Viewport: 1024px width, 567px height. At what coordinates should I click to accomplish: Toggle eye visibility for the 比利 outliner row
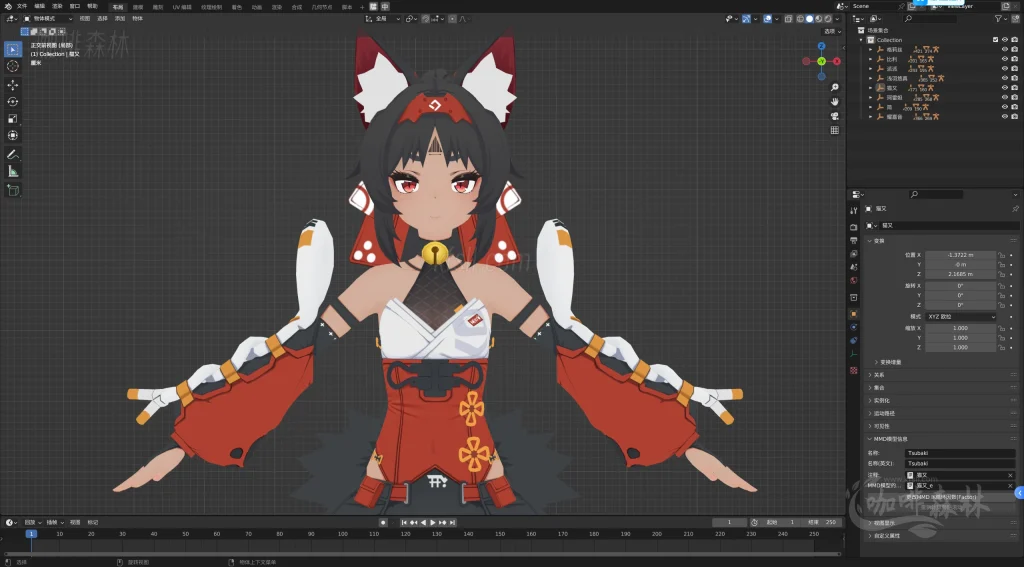[x=1005, y=59]
